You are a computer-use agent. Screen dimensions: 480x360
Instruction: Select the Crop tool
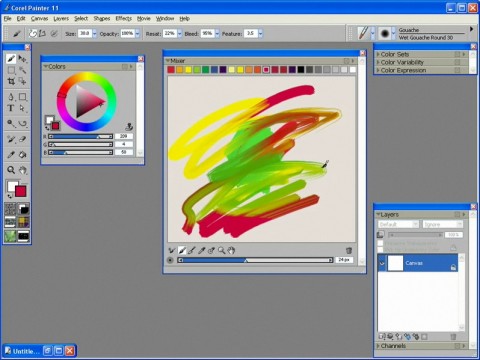pyautogui.click(x=11, y=81)
